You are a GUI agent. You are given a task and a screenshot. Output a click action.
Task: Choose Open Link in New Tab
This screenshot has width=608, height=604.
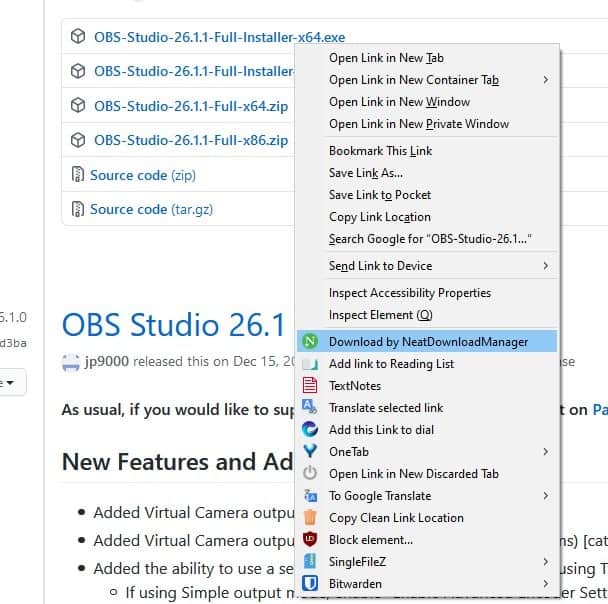coord(427,58)
